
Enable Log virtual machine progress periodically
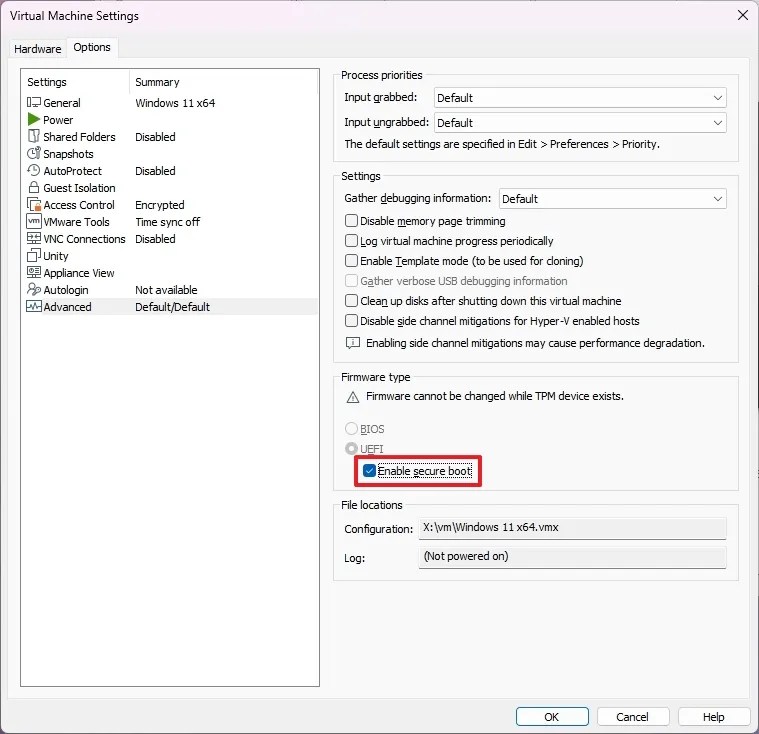point(351,241)
